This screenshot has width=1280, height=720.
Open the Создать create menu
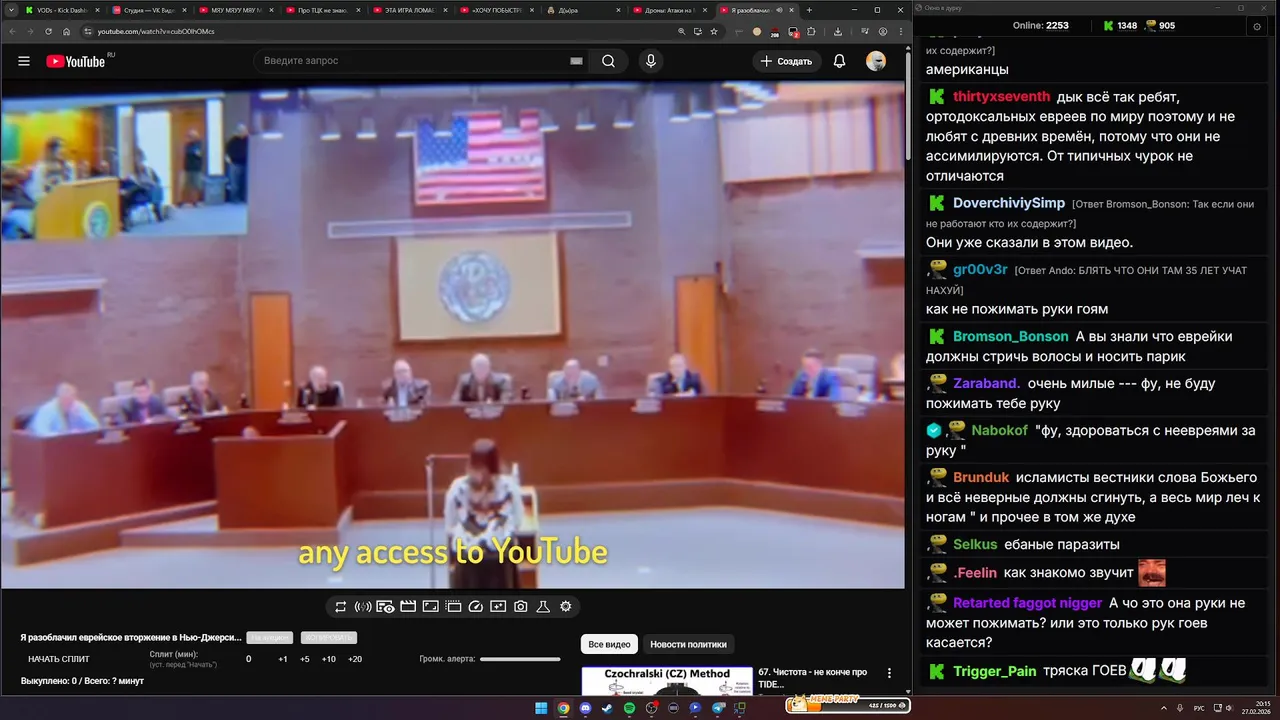787,61
